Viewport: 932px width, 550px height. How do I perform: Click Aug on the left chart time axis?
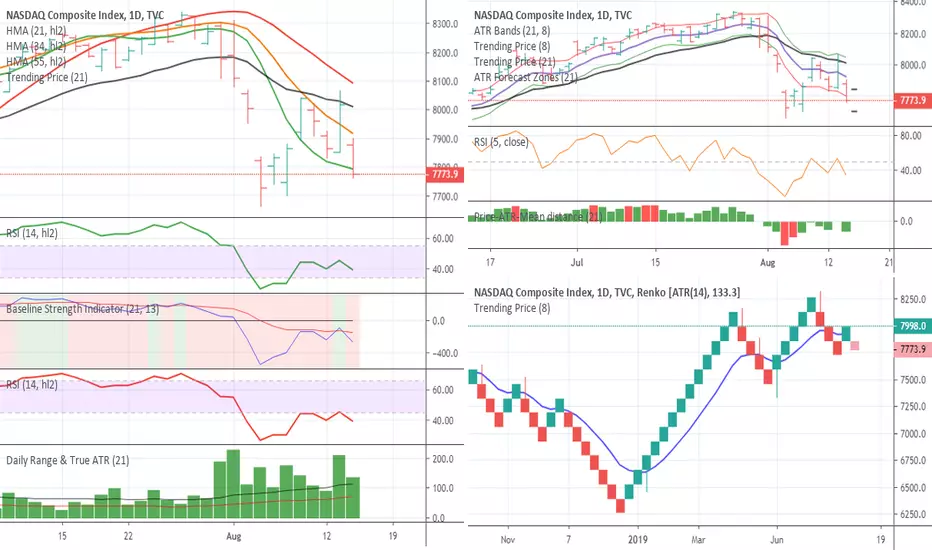234,536
